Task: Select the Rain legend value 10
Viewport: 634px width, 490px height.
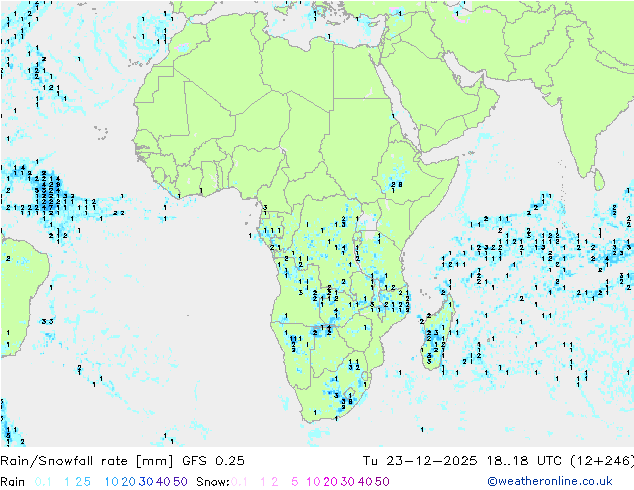Action: pyautogui.click(x=112, y=482)
